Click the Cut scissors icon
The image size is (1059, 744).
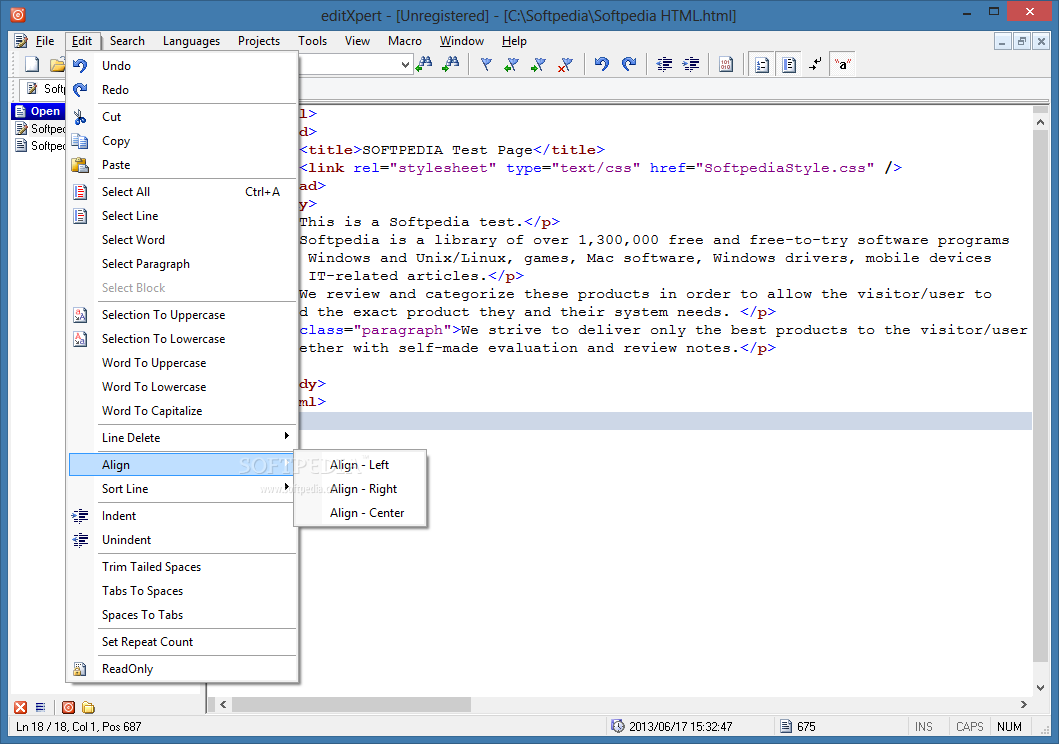tap(80, 117)
